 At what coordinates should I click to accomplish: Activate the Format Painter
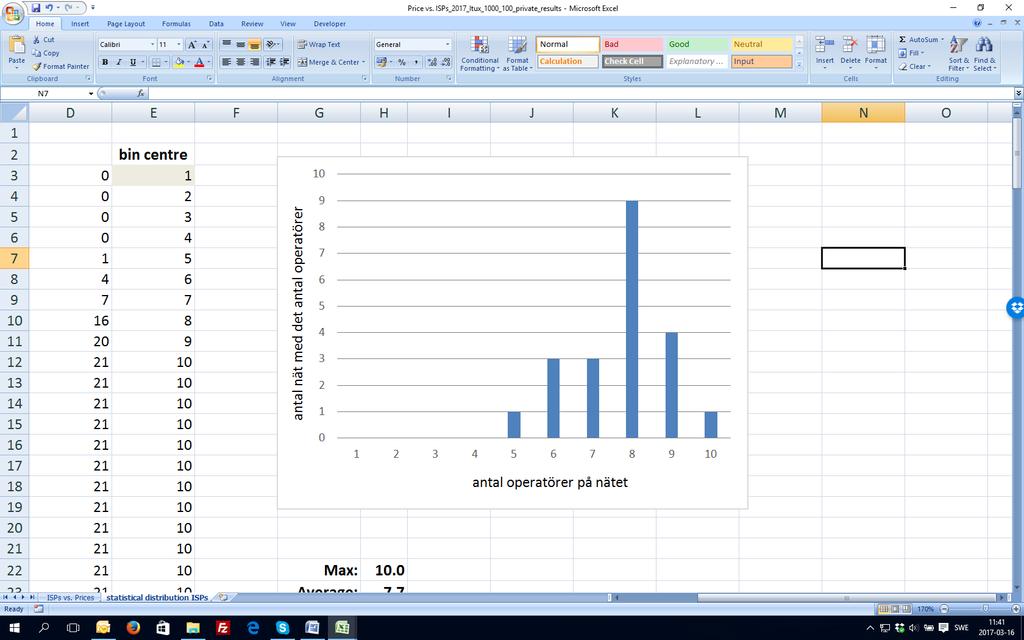coord(61,66)
